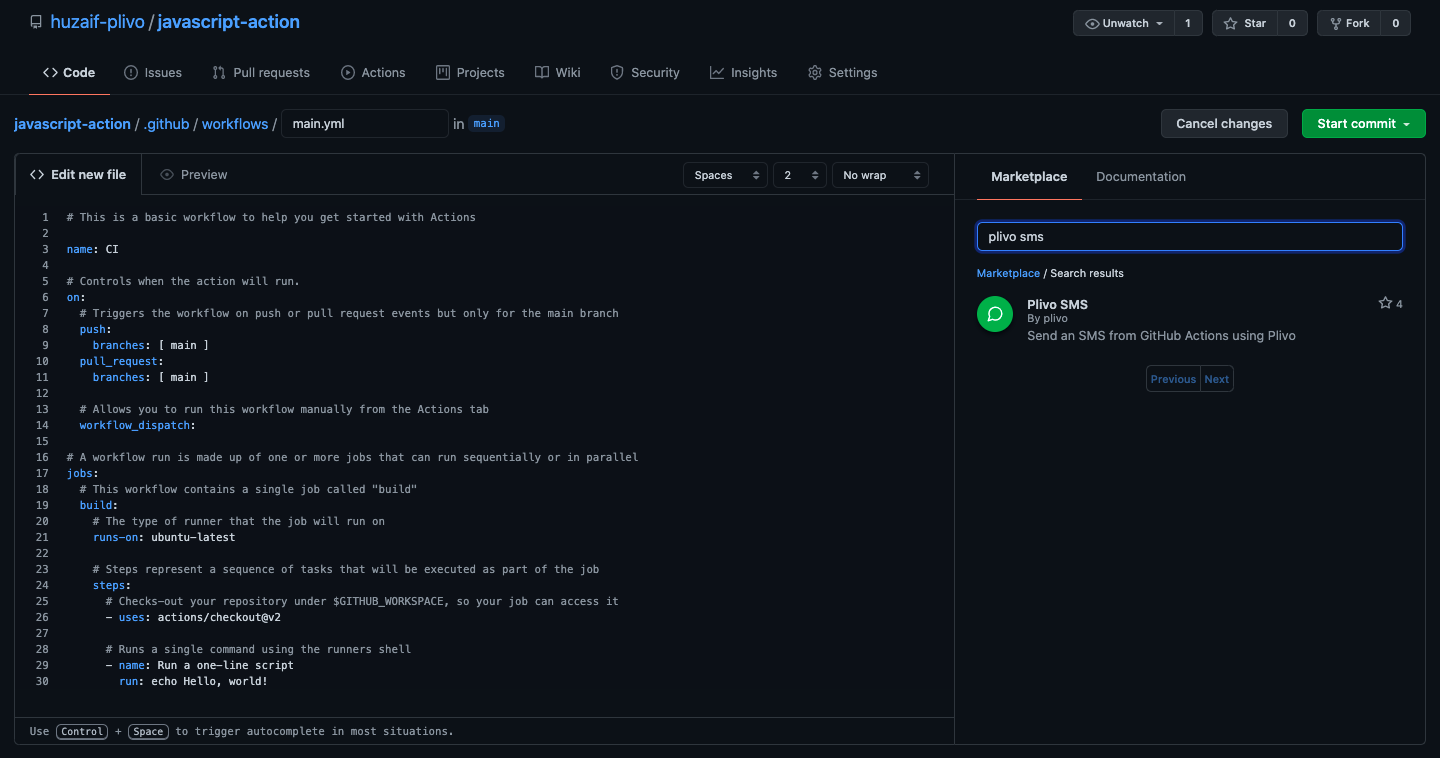The image size is (1440, 758).
Task: Click the Insights graph icon
Action: [715, 72]
